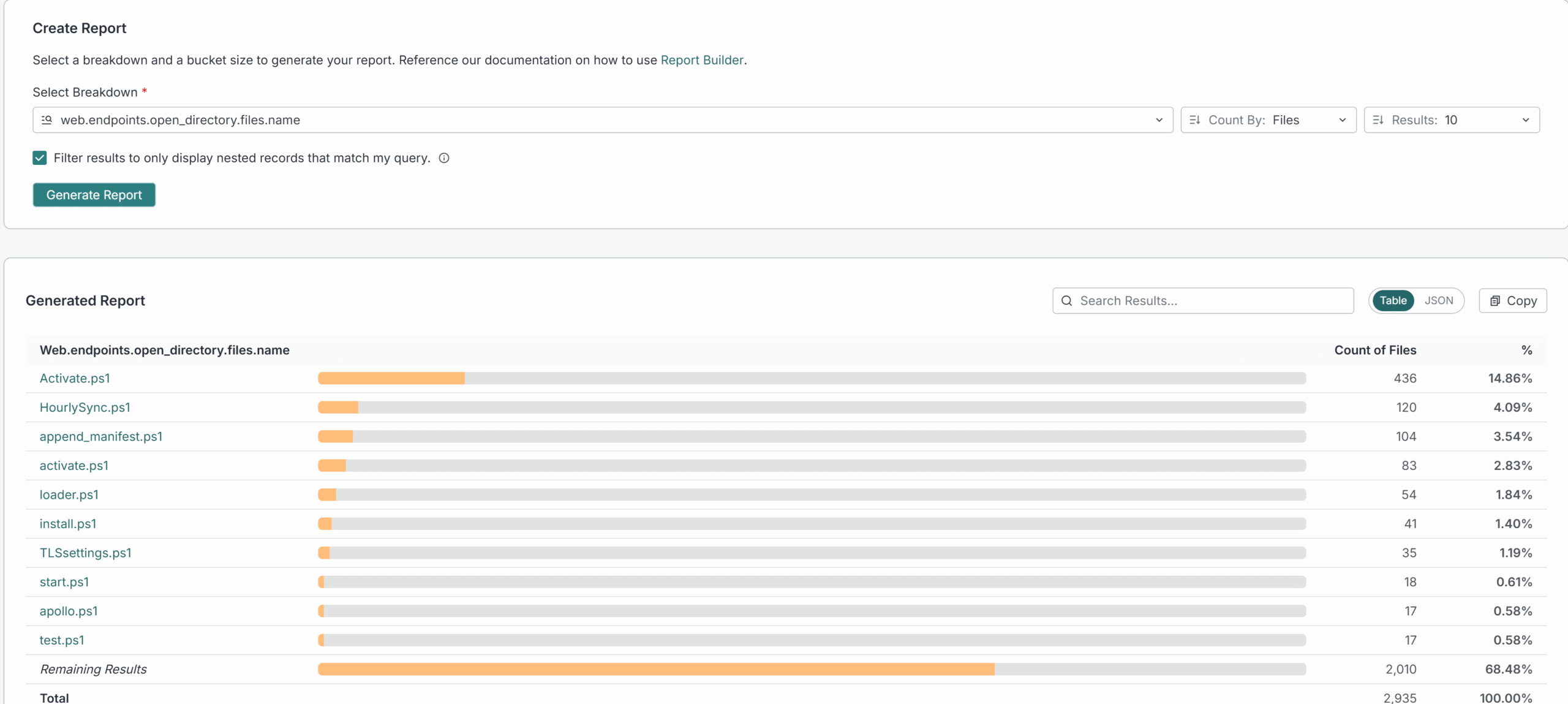Click the Count of Files column header
This screenshot has width=1568, height=704.
1375,350
